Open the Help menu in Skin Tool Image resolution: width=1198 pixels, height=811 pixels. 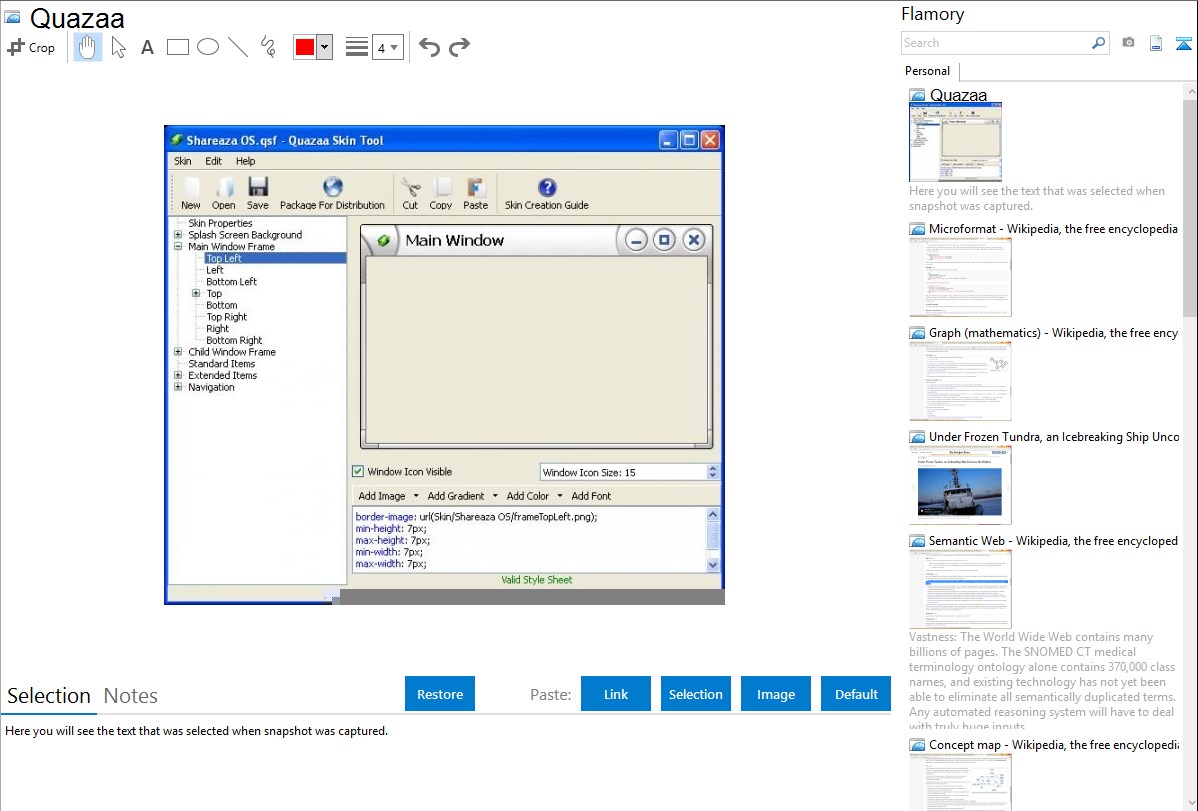click(245, 161)
